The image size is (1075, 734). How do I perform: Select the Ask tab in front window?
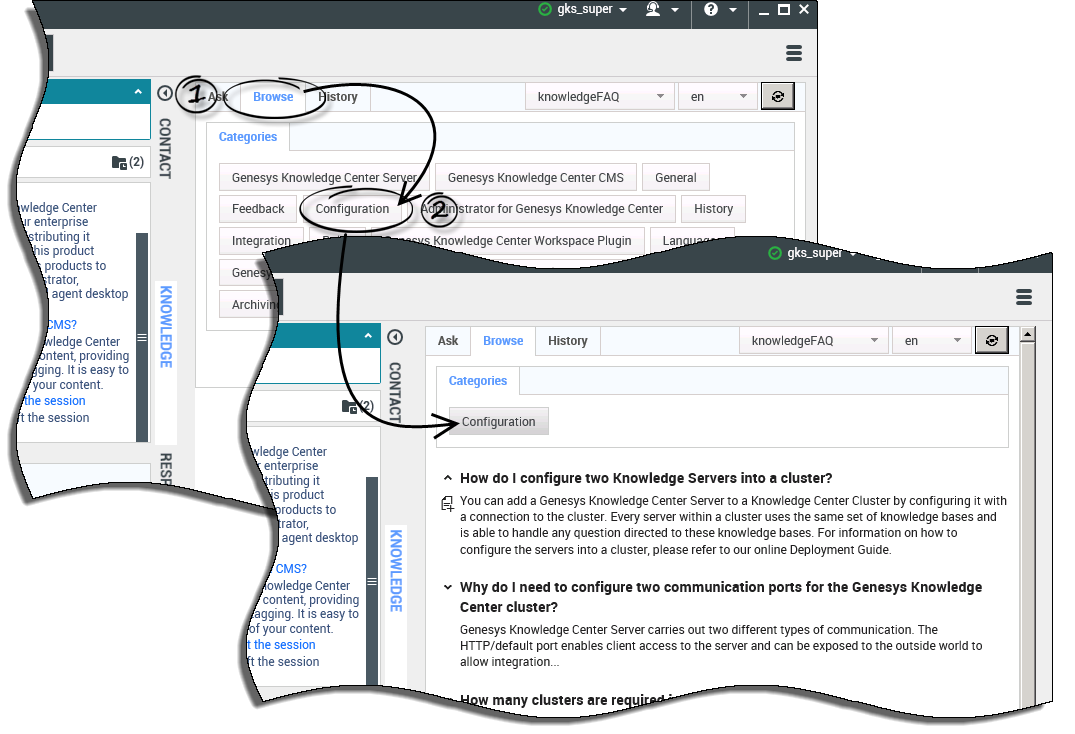point(448,341)
